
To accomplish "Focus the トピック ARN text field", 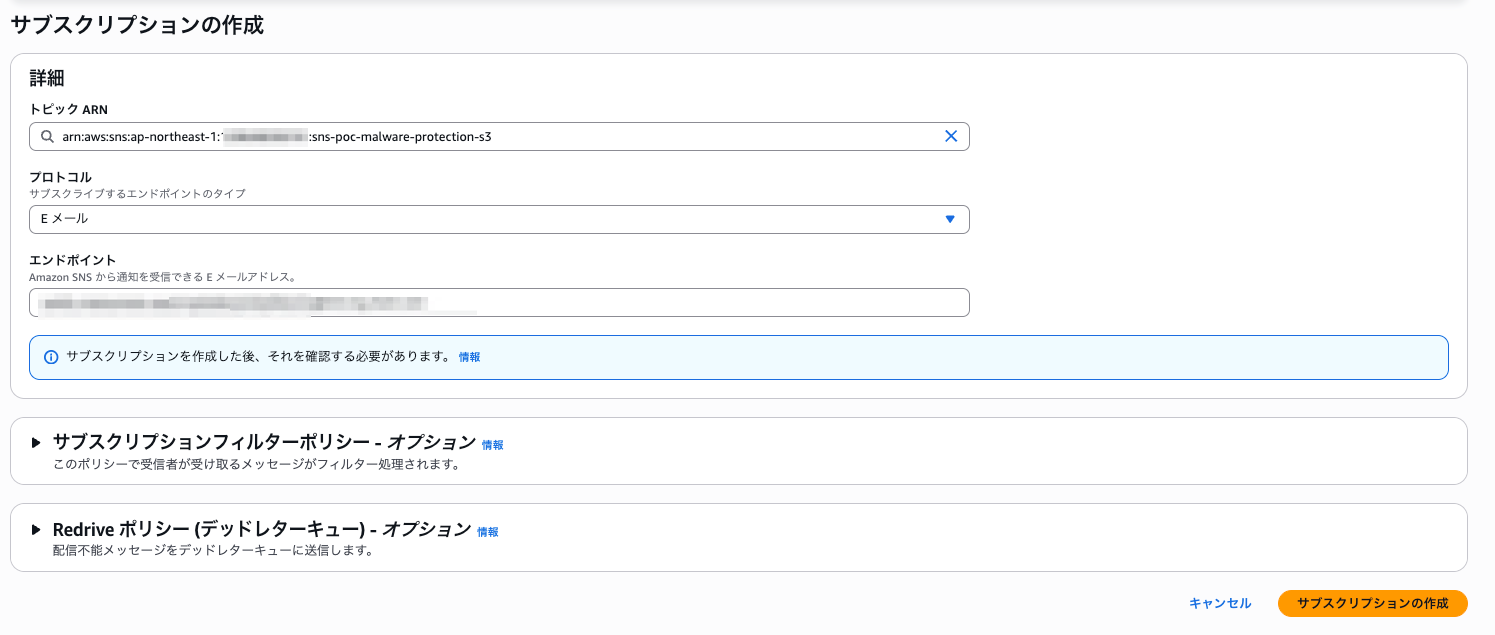I will 500,137.
